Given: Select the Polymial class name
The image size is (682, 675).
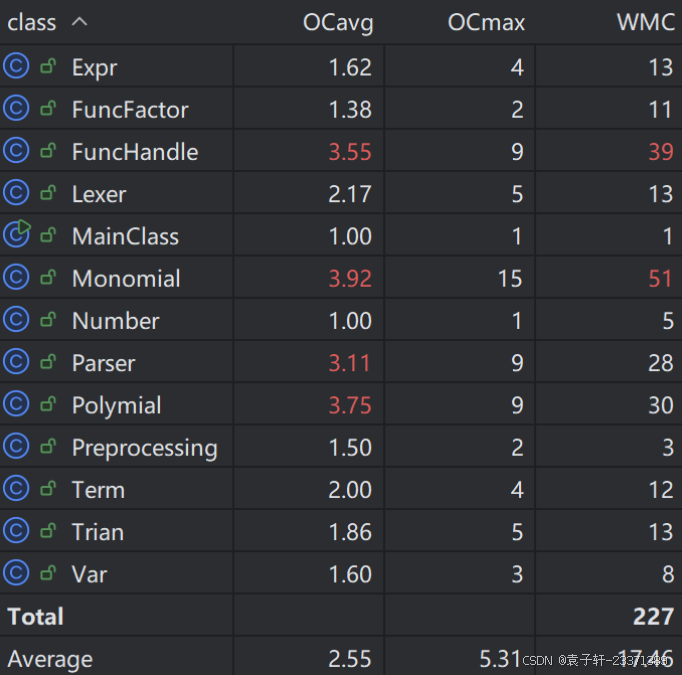Looking at the screenshot, I should [x=117, y=406].
